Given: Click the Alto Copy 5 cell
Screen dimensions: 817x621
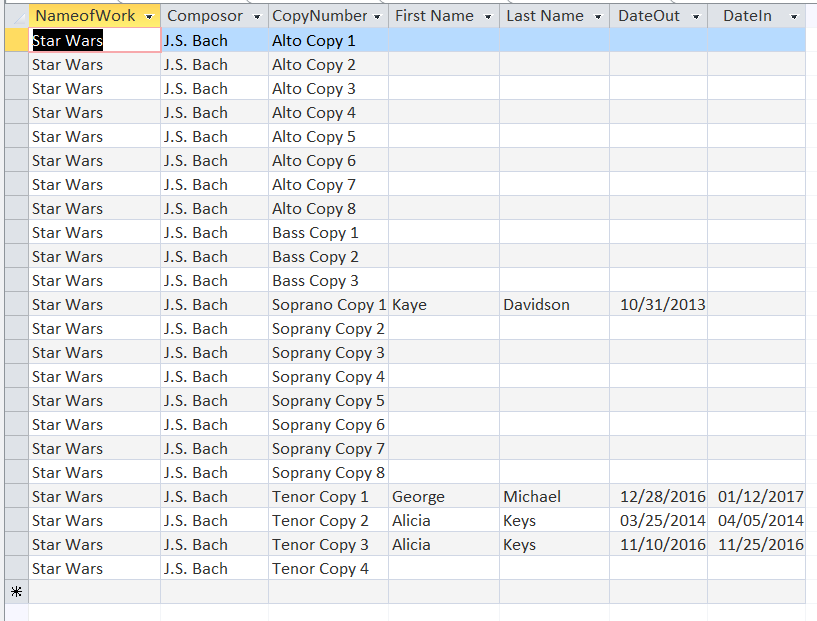Looking at the screenshot, I should (x=328, y=136).
